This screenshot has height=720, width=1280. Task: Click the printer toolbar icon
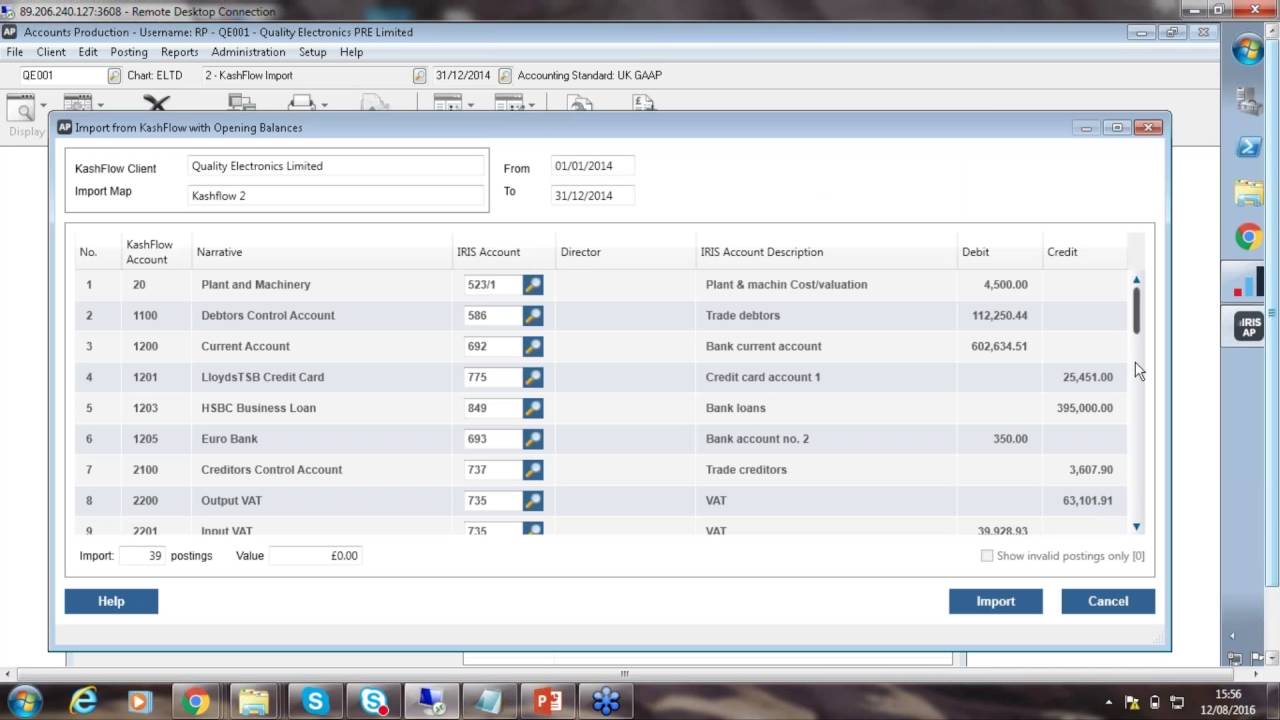click(x=302, y=103)
